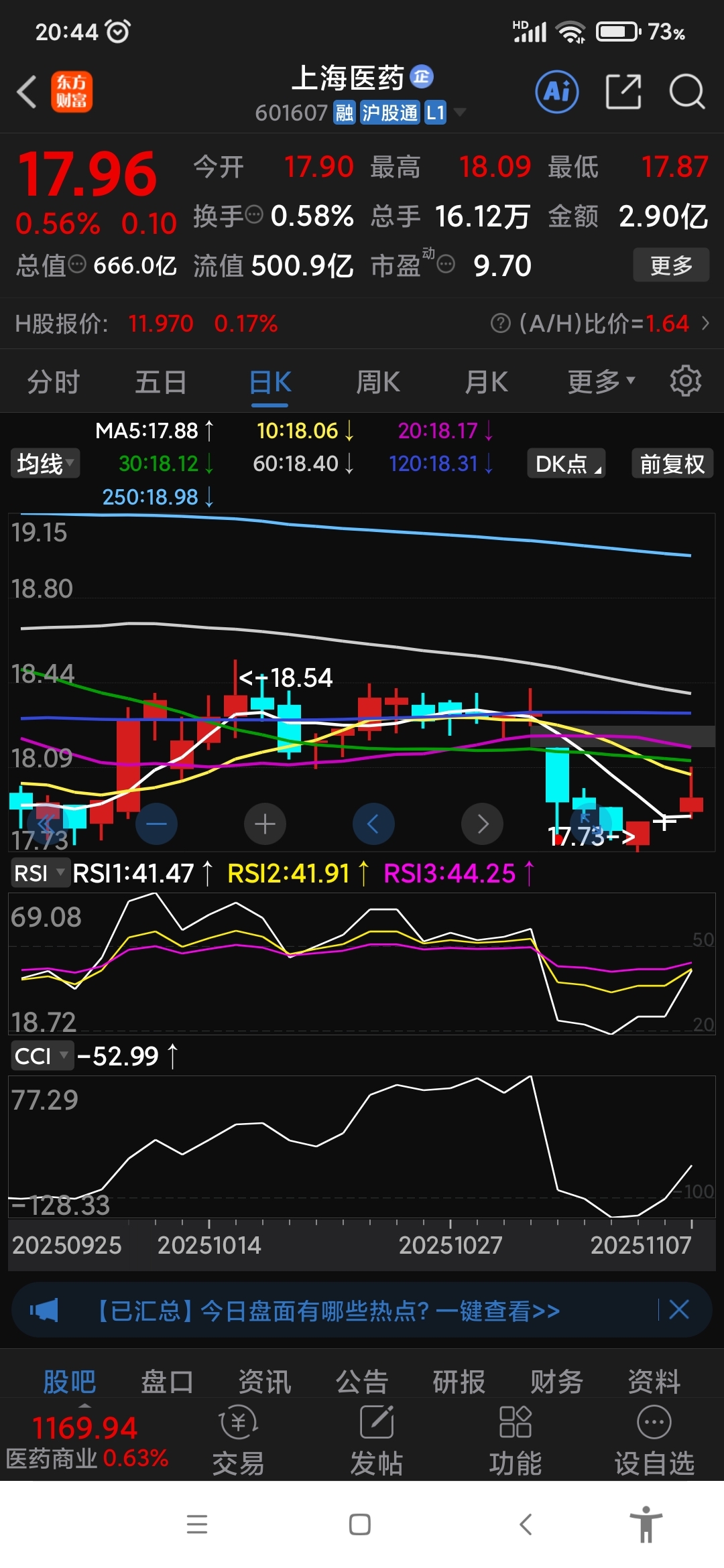The image size is (724, 1568).
Task: Change the 前复权 adjustment setting
Action: pyautogui.click(x=672, y=463)
